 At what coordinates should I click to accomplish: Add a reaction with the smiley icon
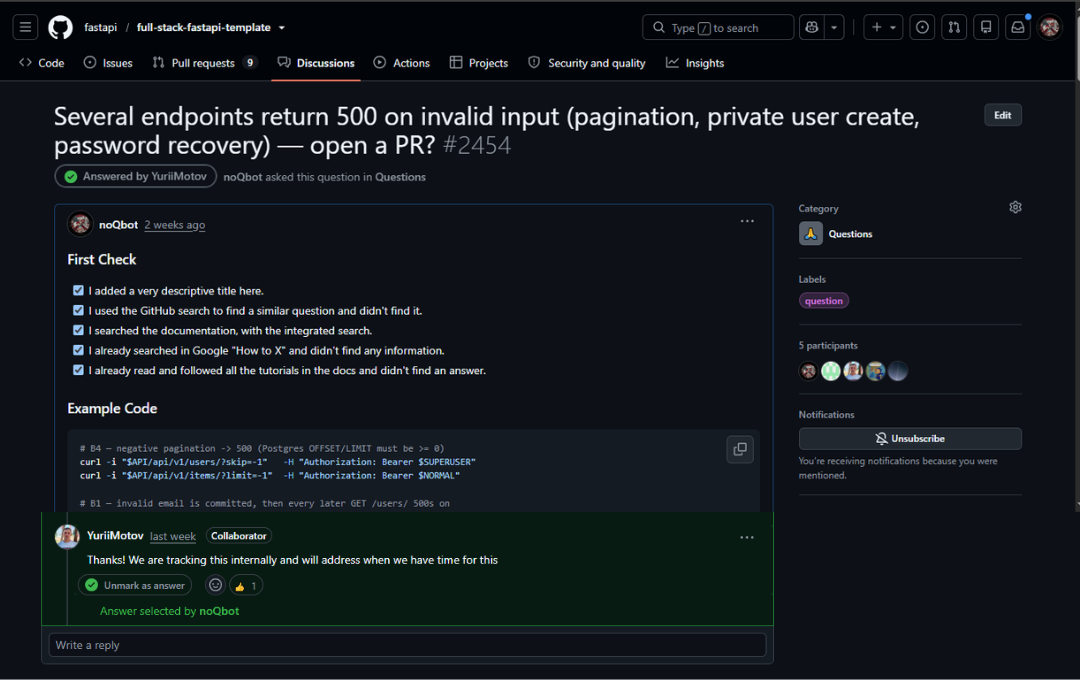pyautogui.click(x=216, y=586)
